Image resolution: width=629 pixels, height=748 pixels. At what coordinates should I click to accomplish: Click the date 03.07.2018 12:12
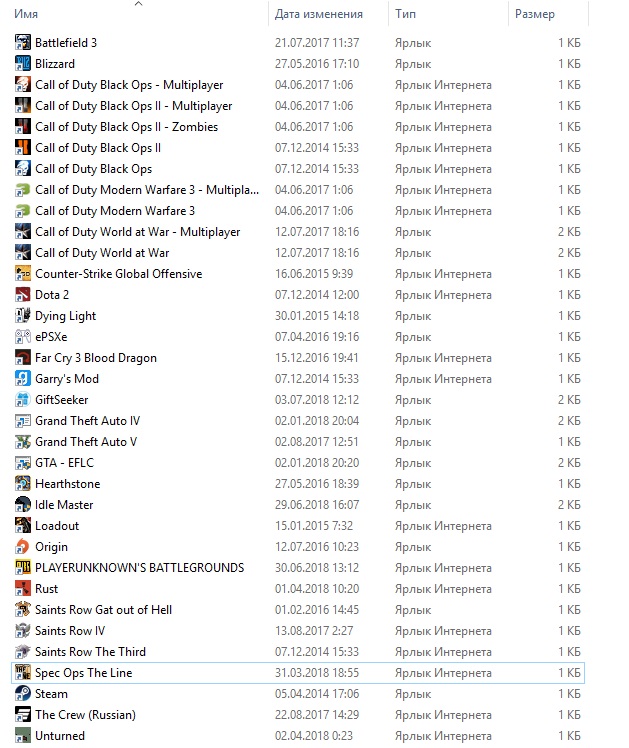[x=317, y=400]
